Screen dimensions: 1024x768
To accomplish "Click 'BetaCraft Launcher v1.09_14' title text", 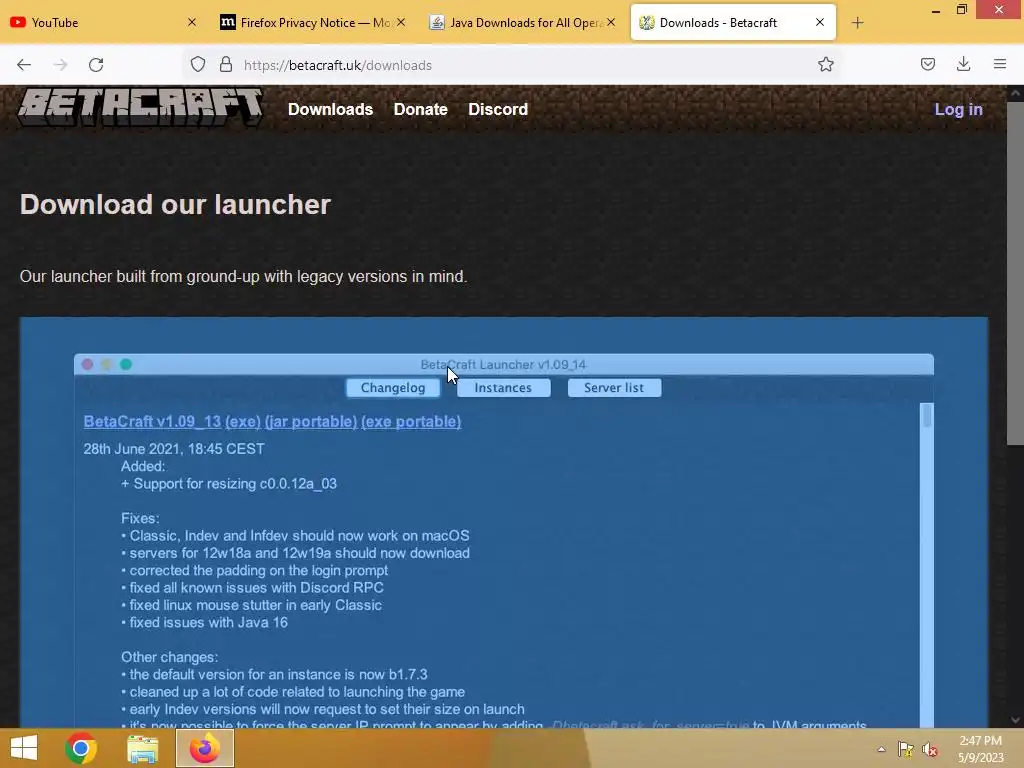I will pos(503,364).
